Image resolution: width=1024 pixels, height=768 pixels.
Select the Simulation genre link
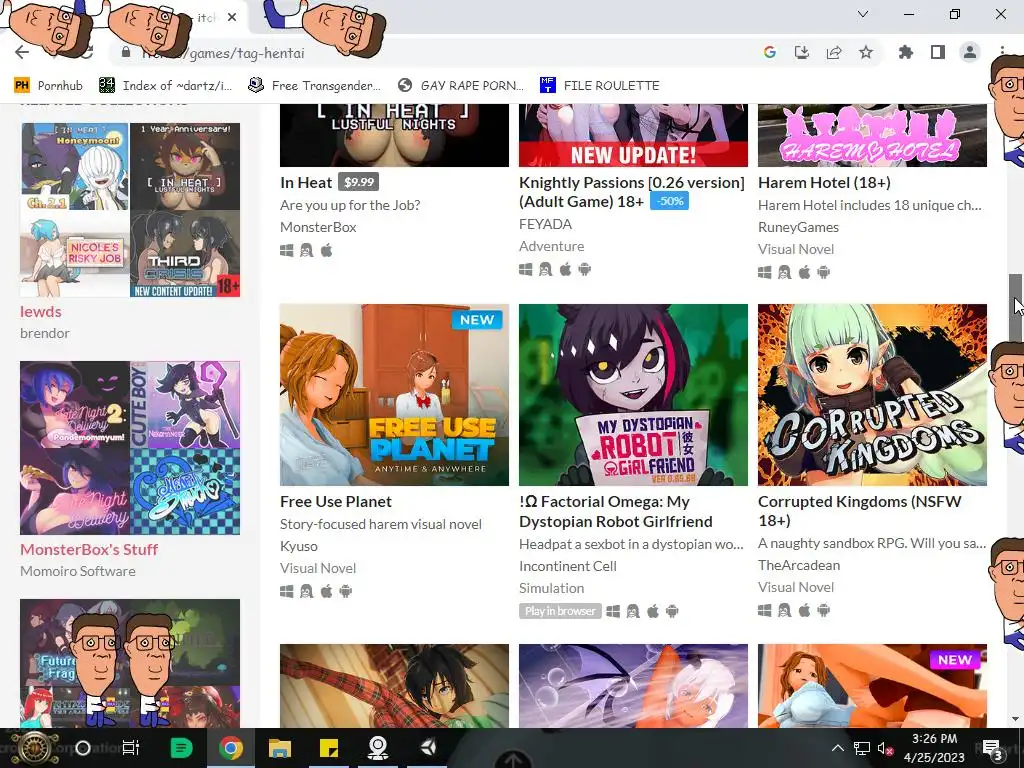point(551,588)
